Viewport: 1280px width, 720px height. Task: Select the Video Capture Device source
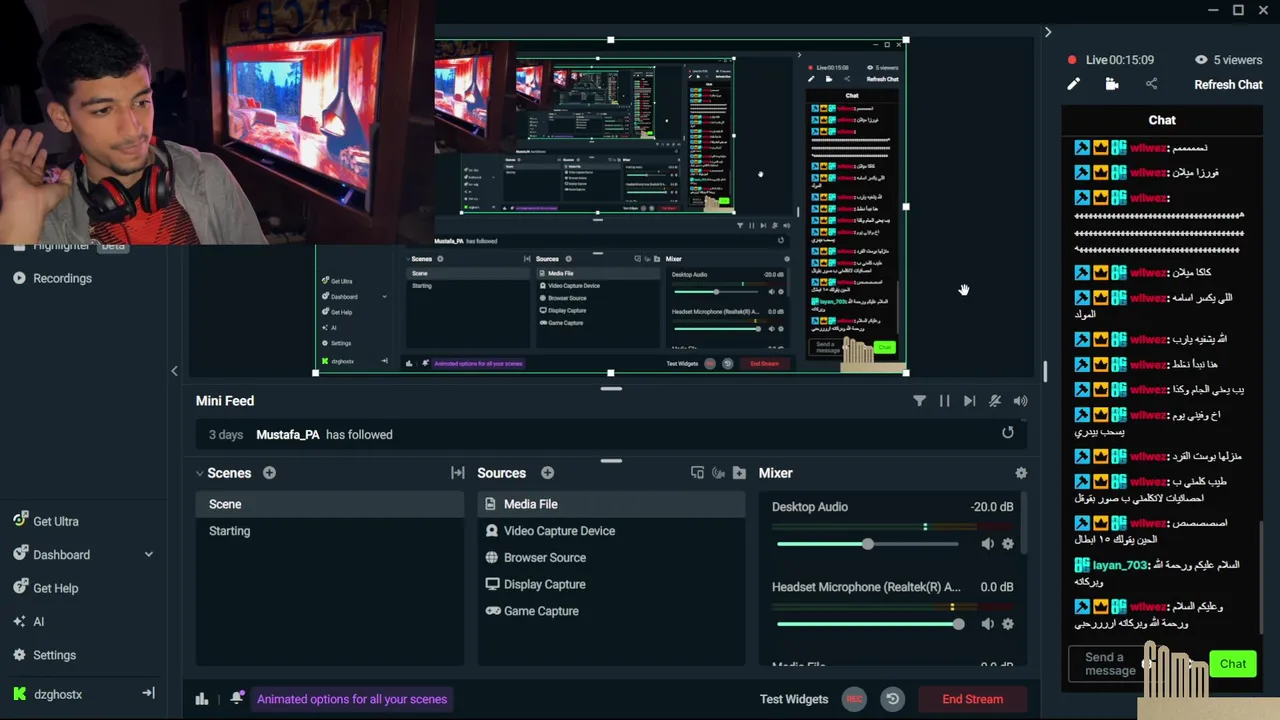(x=611, y=531)
